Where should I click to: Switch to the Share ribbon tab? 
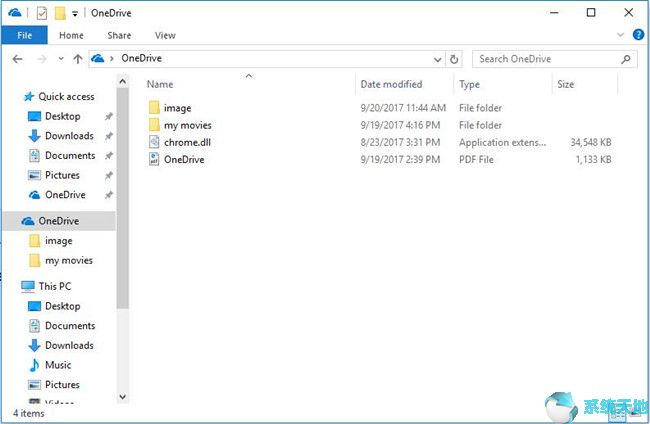tap(119, 36)
